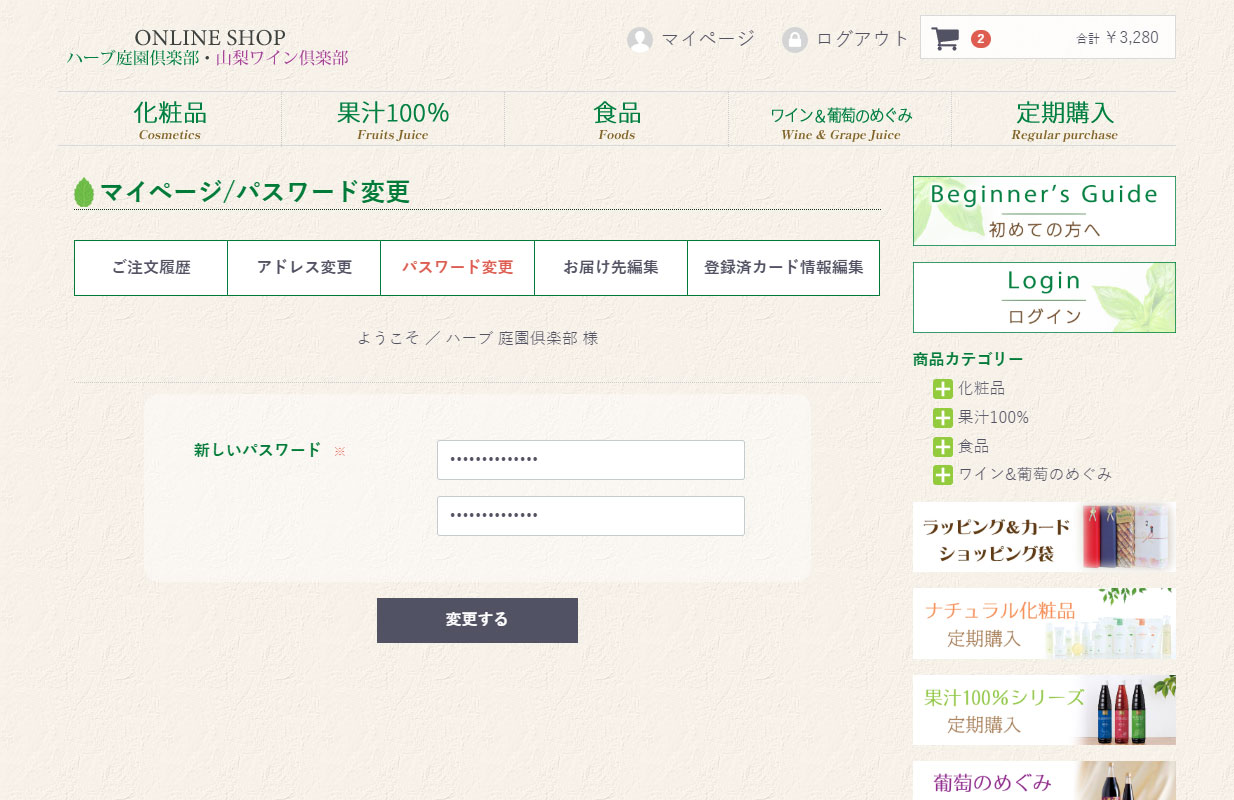Open the ご注文履歴 tab

(151, 268)
